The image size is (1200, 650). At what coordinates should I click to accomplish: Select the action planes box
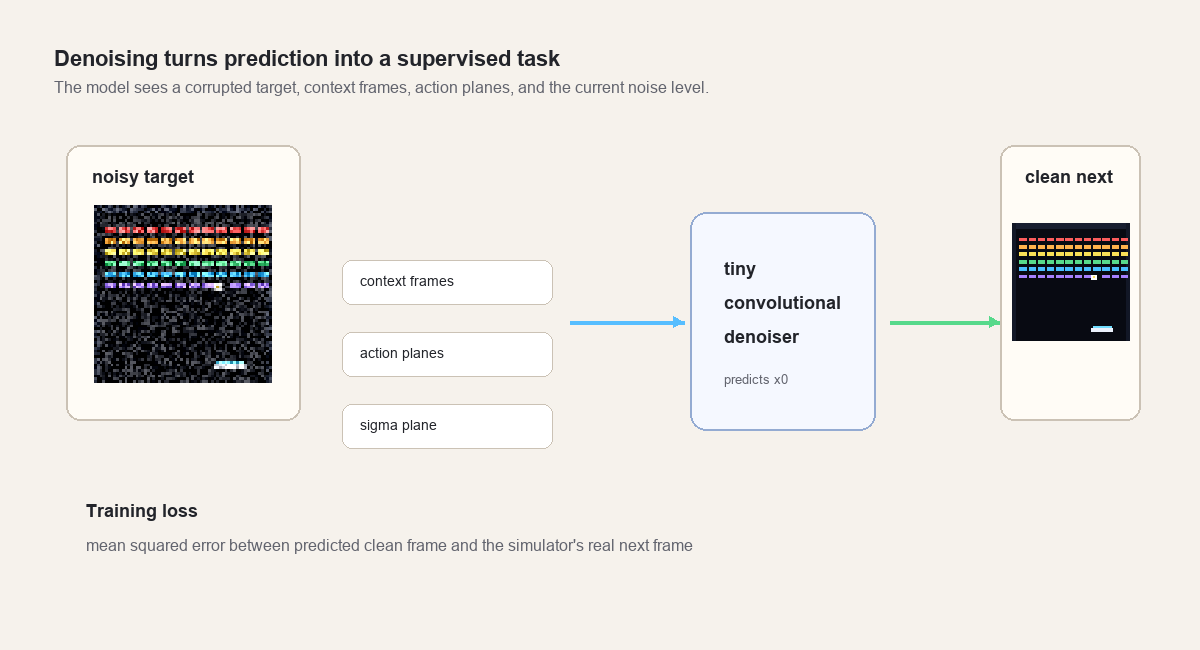coord(447,354)
